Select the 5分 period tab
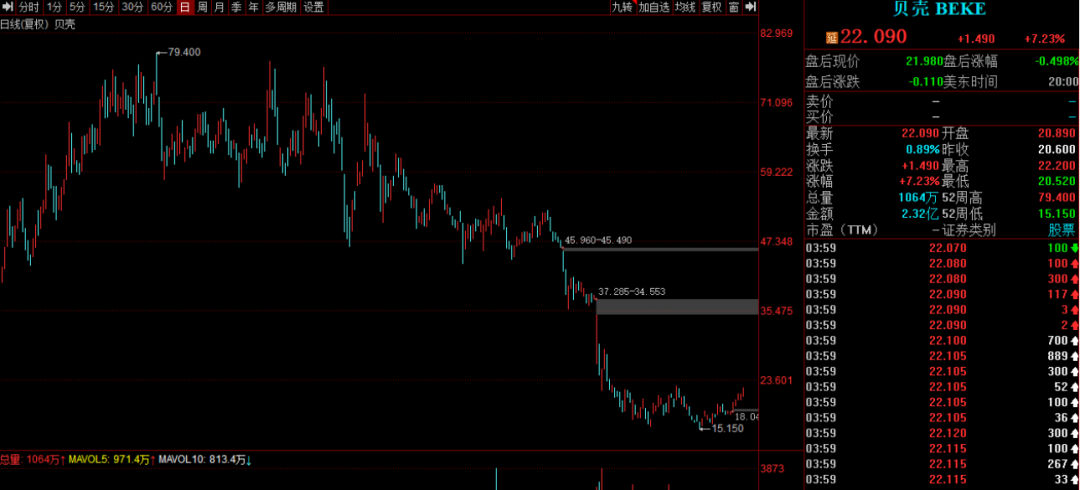1080x490 pixels. coord(78,8)
